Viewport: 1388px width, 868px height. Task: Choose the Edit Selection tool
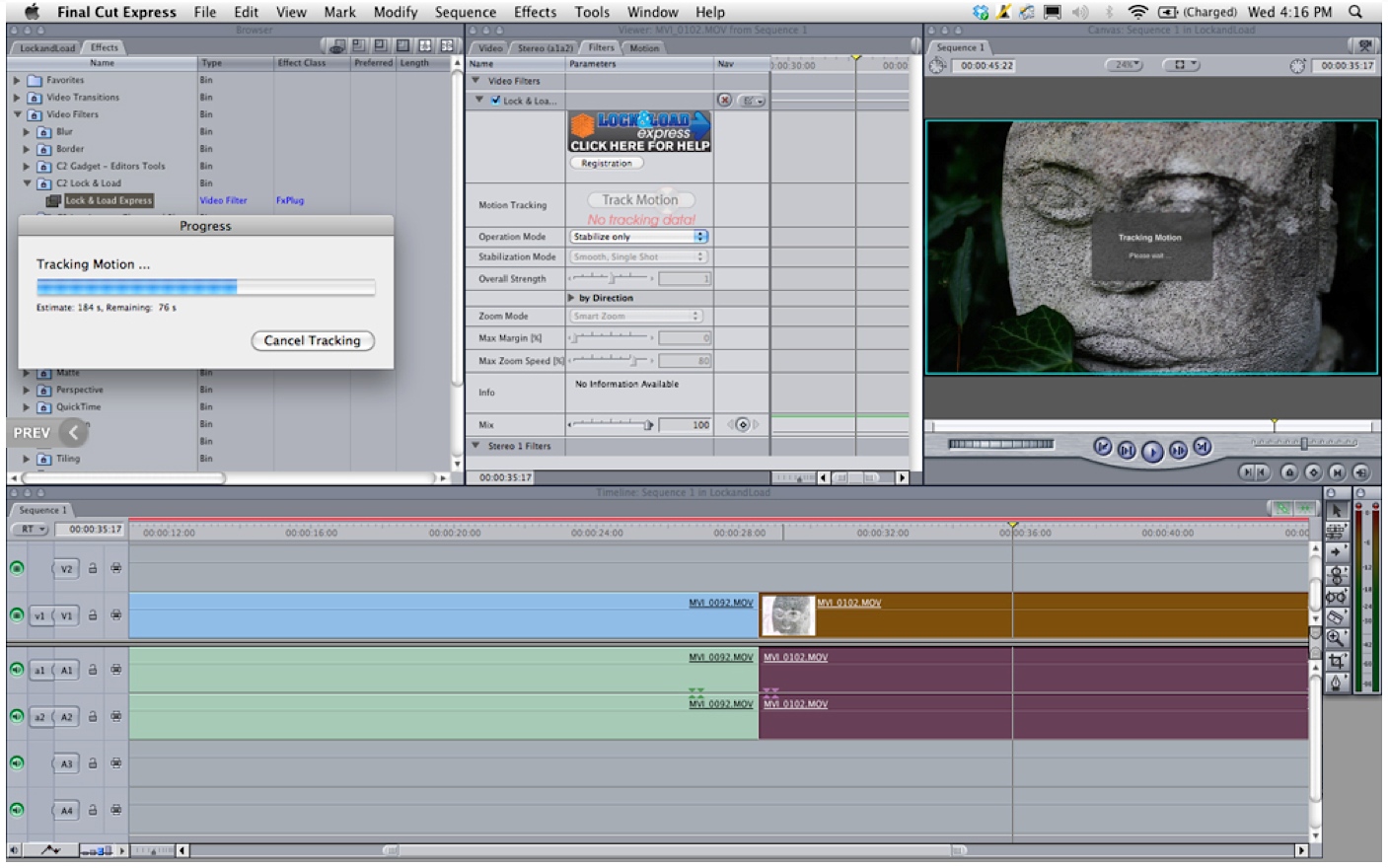tap(1337, 532)
